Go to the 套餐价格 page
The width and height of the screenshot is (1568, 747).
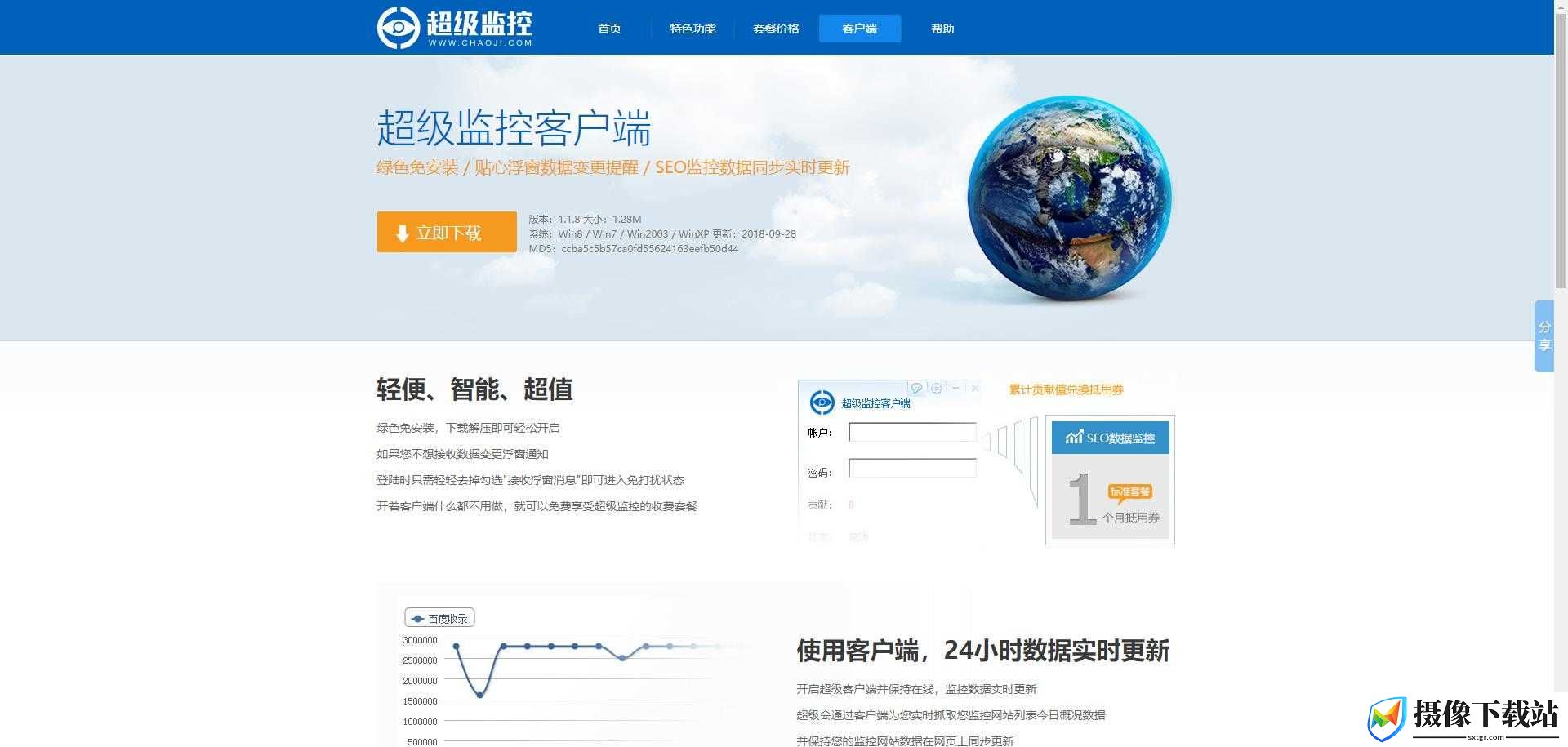tap(776, 29)
